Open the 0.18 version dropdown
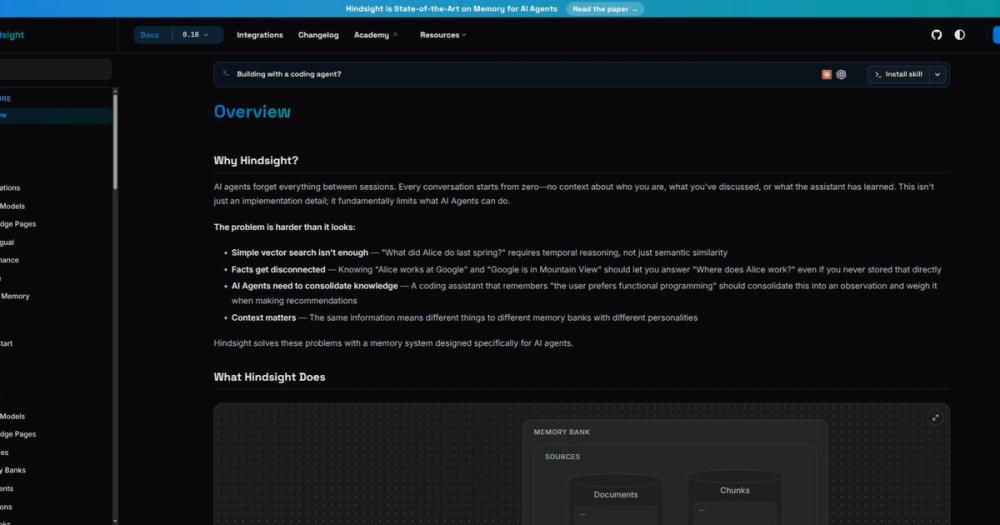This screenshot has width=1000, height=525. point(195,35)
